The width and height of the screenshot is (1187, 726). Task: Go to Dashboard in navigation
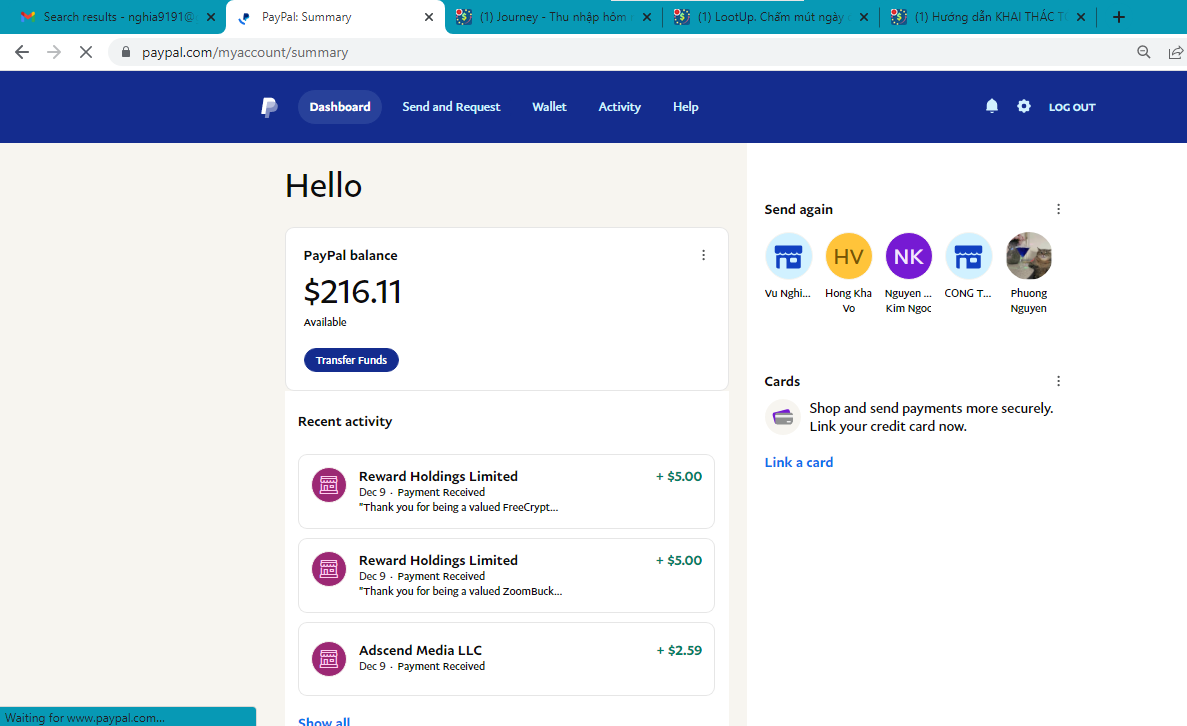pos(340,107)
